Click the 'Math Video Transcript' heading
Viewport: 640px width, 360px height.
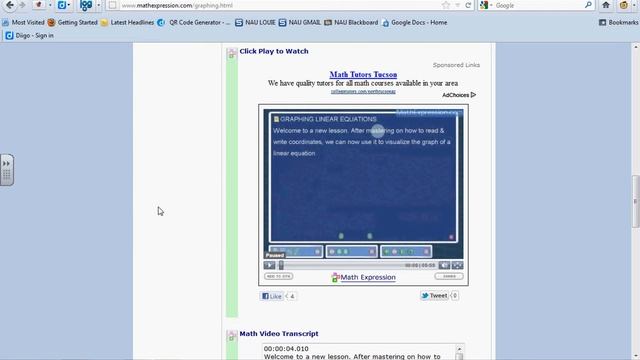279,333
